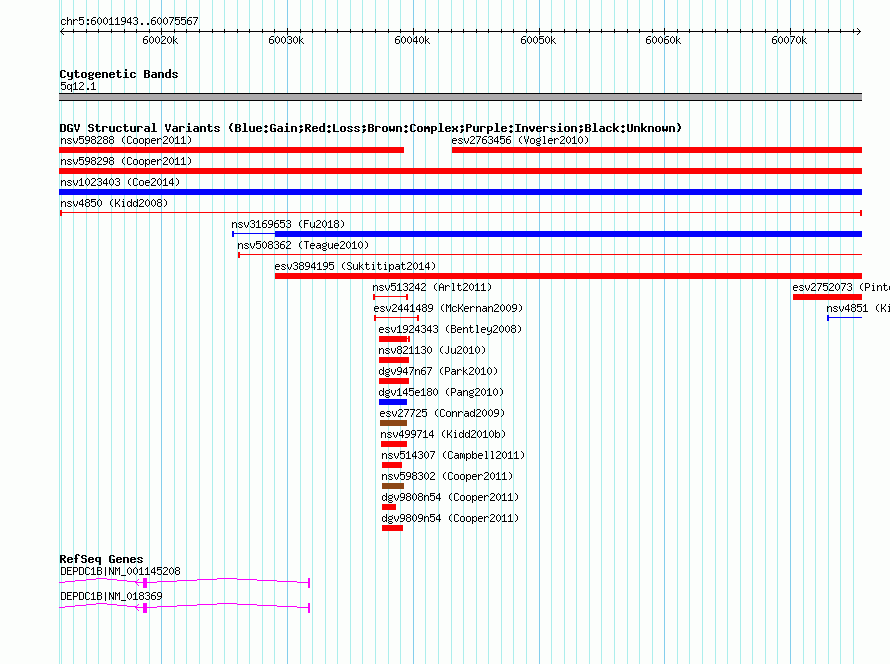This screenshot has height=664, width=890.
Task: Click the RefSeq Genes track title
Action: click(101, 559)
